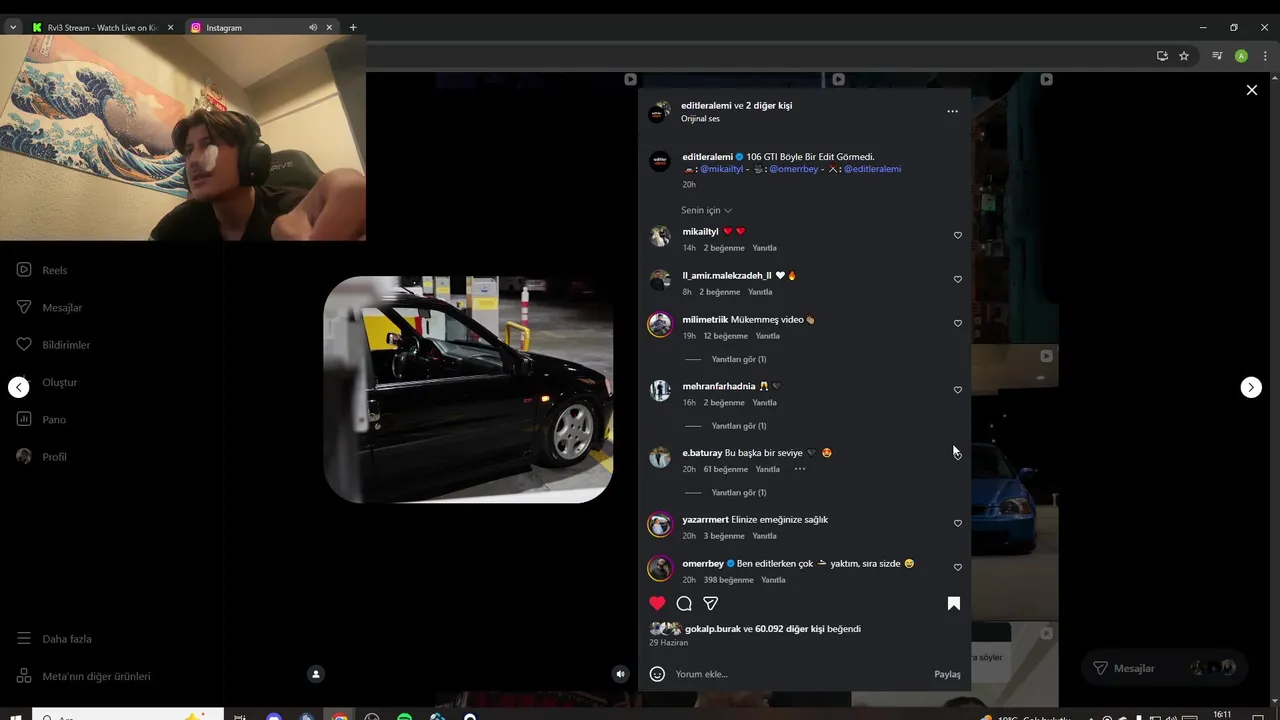1280x720 pixels.
Task: Like omerrbey's comment heart
Action: click(957, 567)
